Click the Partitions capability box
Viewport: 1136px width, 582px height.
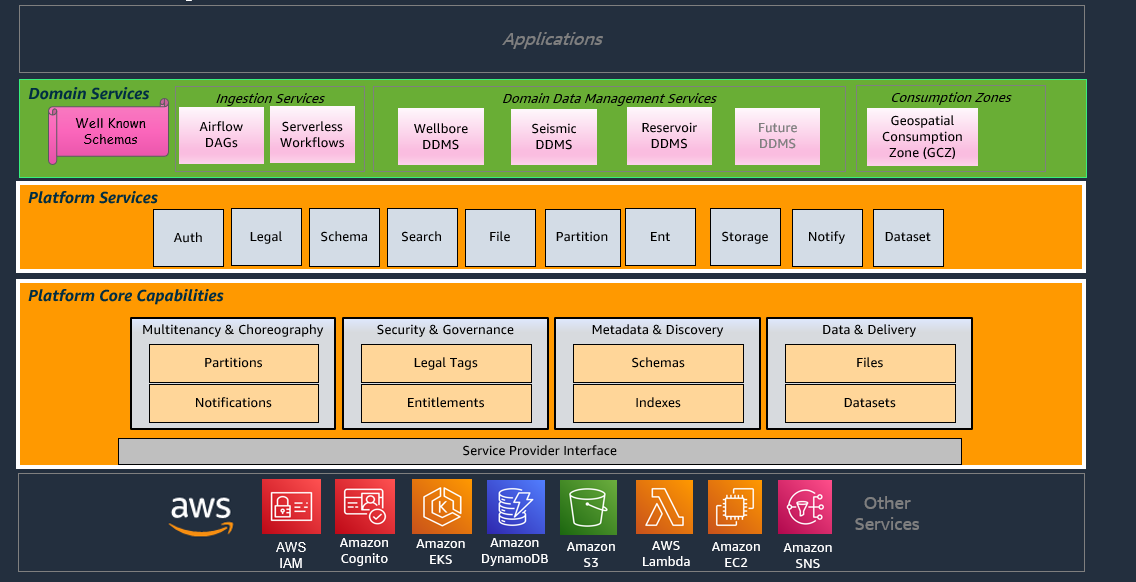click(x=233, y=363)
